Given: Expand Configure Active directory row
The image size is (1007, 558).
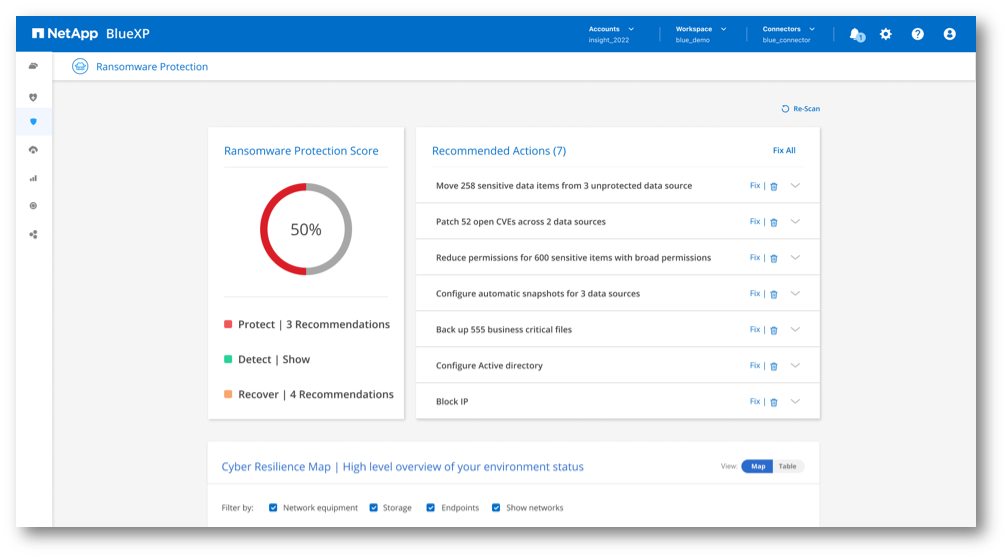Looking at the screenshot, I should (x=795, y=365).
